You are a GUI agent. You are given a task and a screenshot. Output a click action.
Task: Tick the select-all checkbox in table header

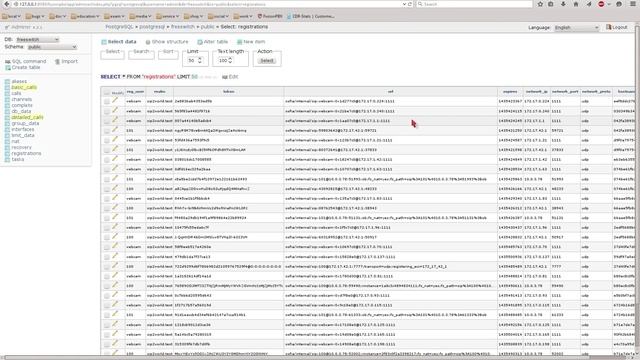pos(107,93)
